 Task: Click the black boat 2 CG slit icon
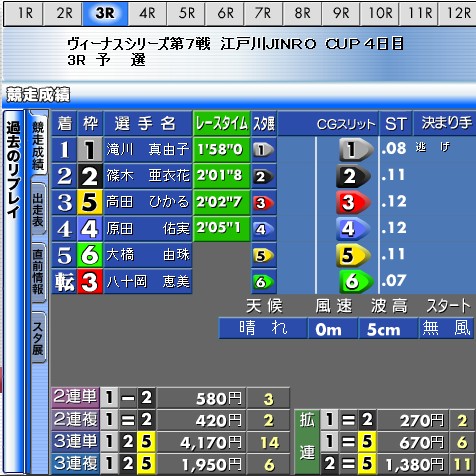coord(353,176)
